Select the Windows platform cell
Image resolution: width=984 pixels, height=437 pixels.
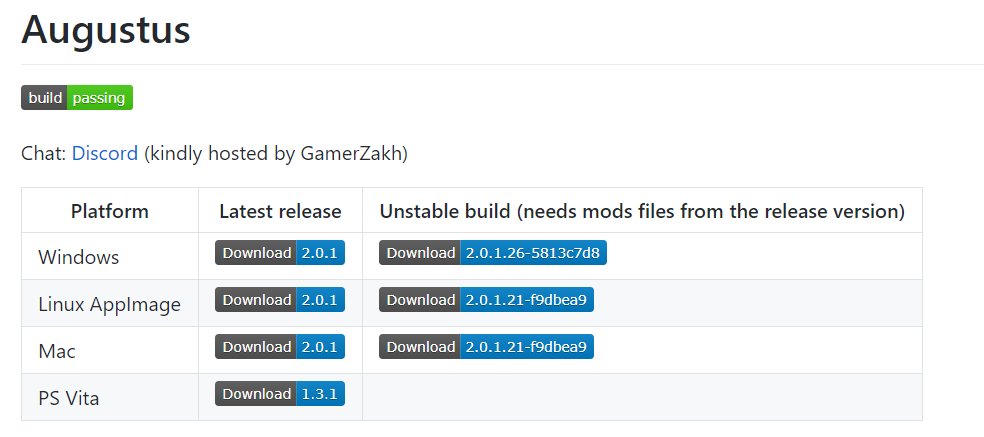point(79,257)
